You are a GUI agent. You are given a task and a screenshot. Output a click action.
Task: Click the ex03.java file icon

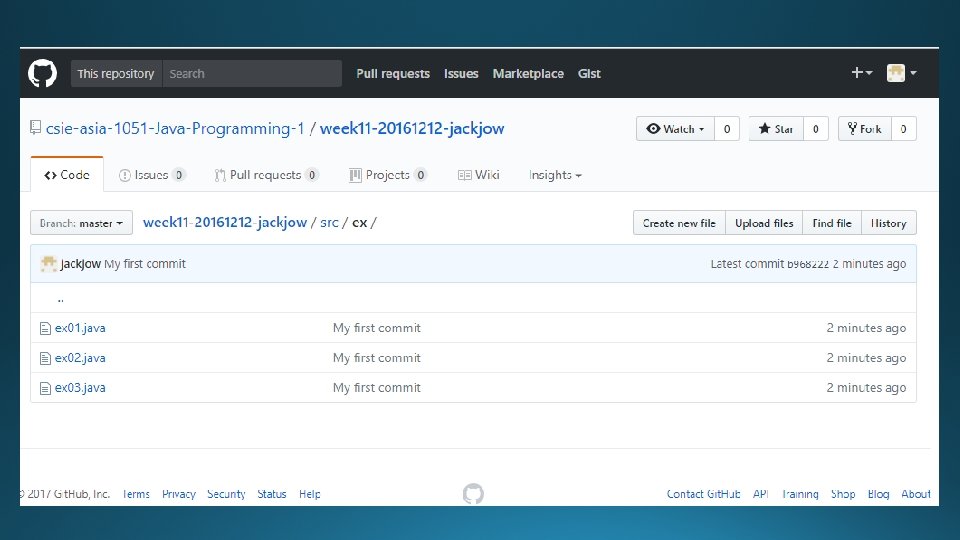(x=45, y=389)
